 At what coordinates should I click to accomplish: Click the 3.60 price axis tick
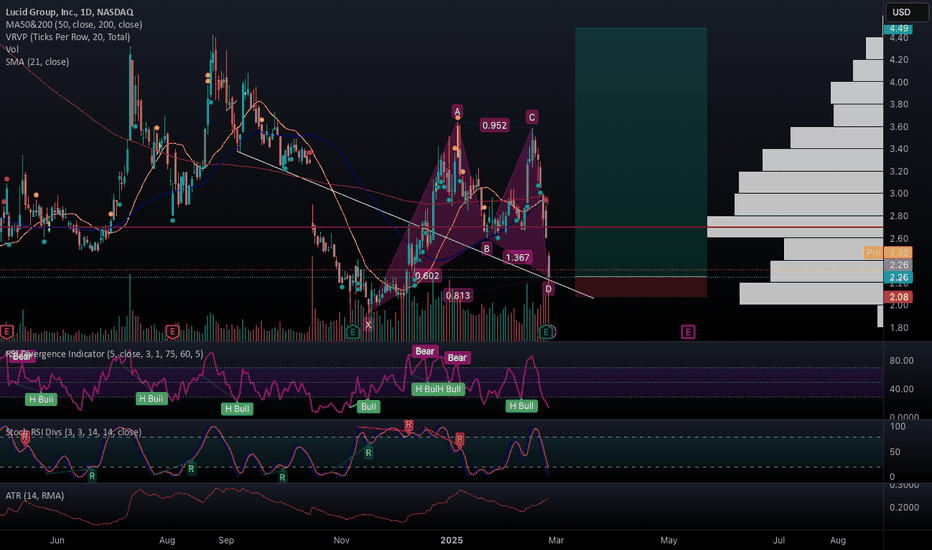899,127
